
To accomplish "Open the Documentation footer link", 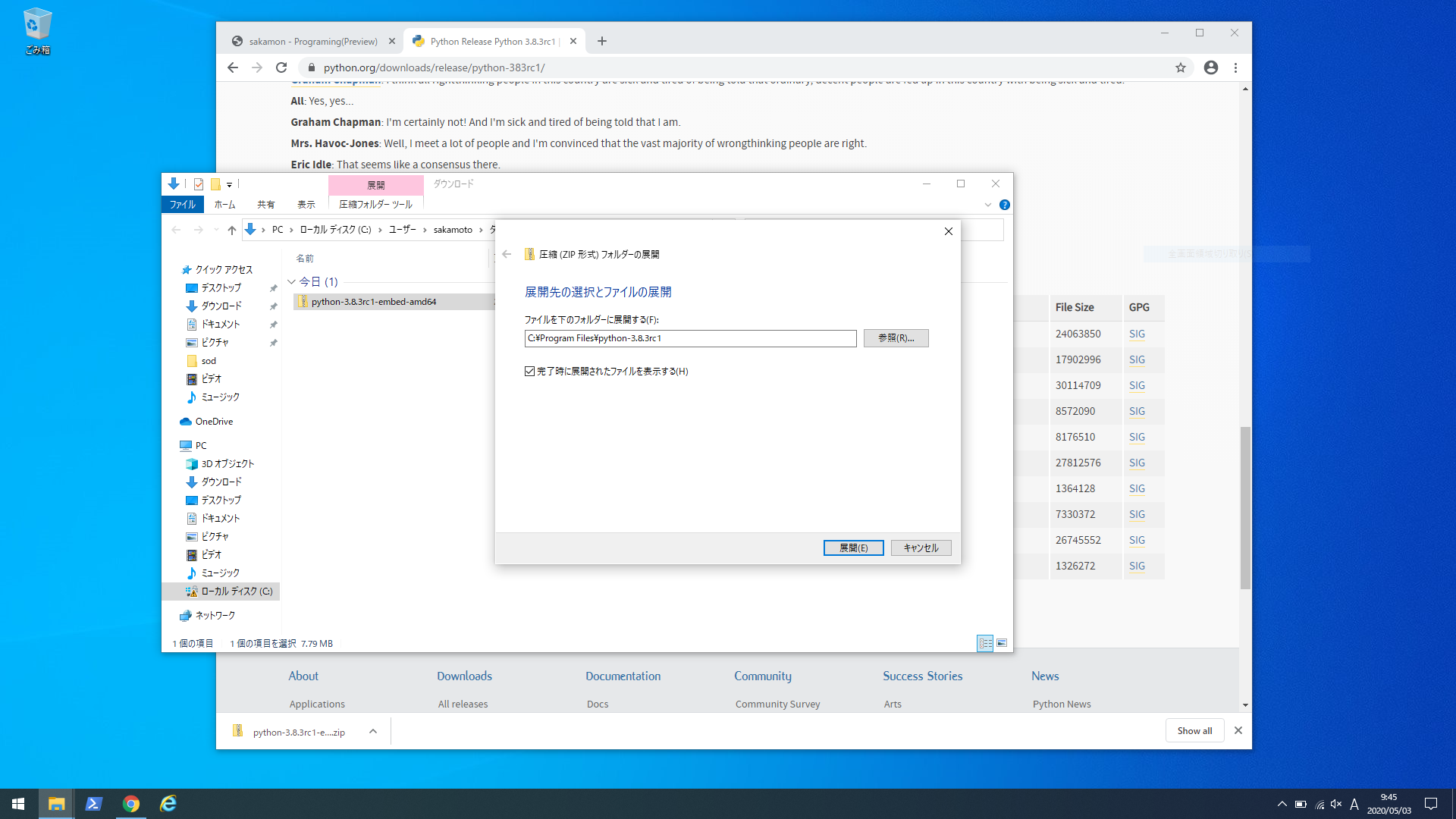I will (623, 676).
